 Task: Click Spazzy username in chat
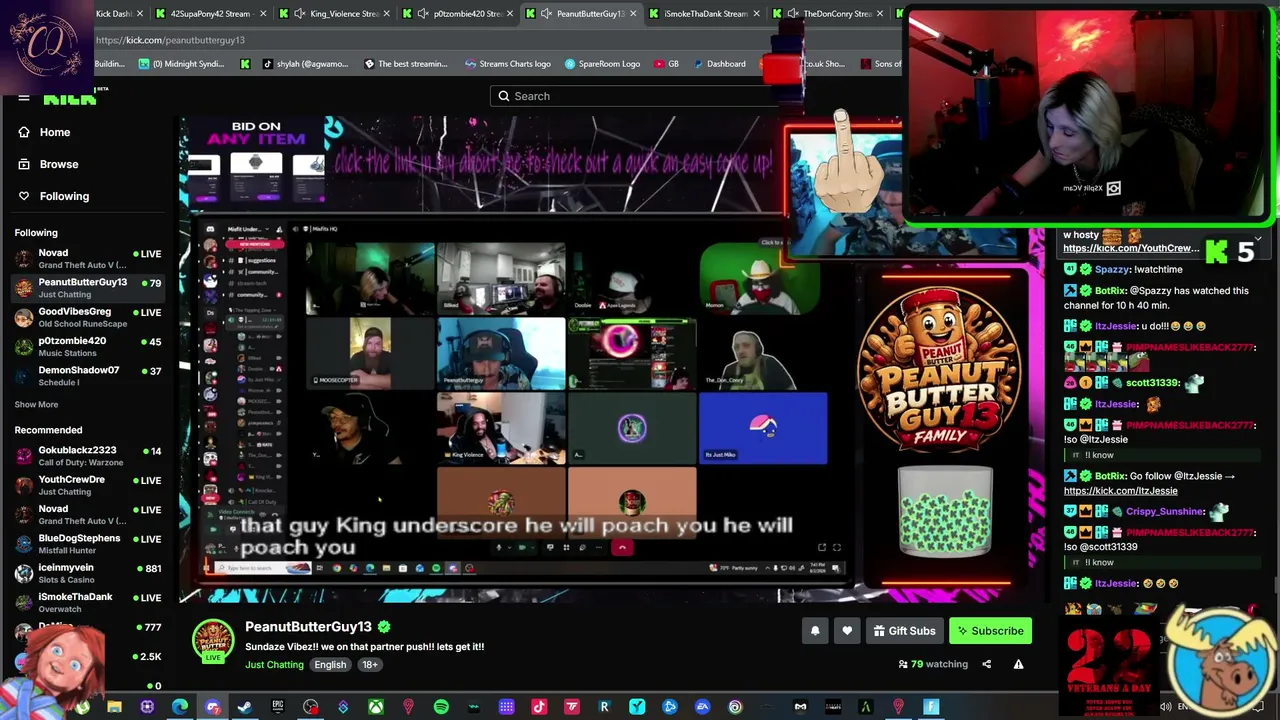tap(1112, 270)
